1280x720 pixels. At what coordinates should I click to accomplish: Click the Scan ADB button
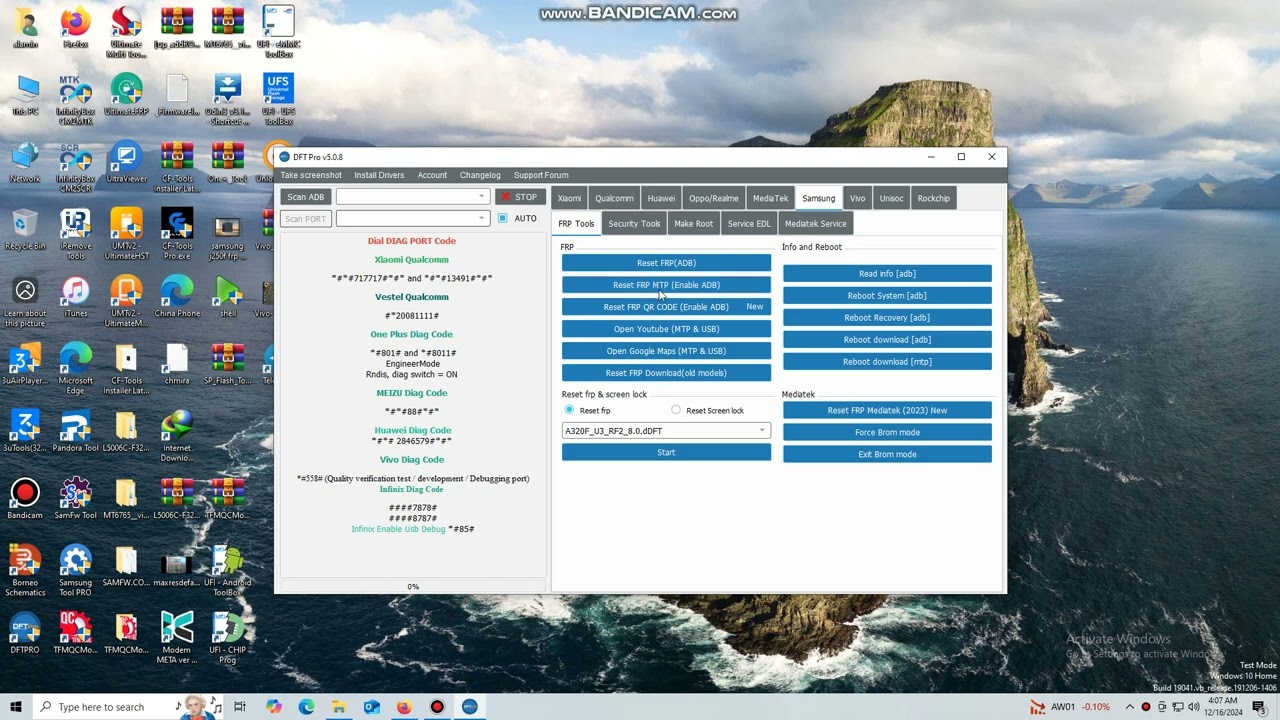click(306, 197)
